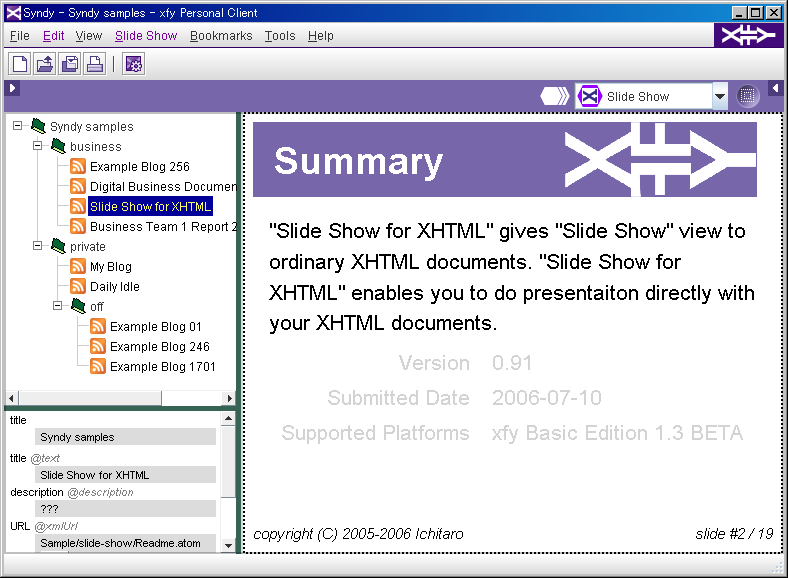Click the round dotted-square button beside view selector
The height and width of the screenshot is (578, 788).
(x=748, y=96)
